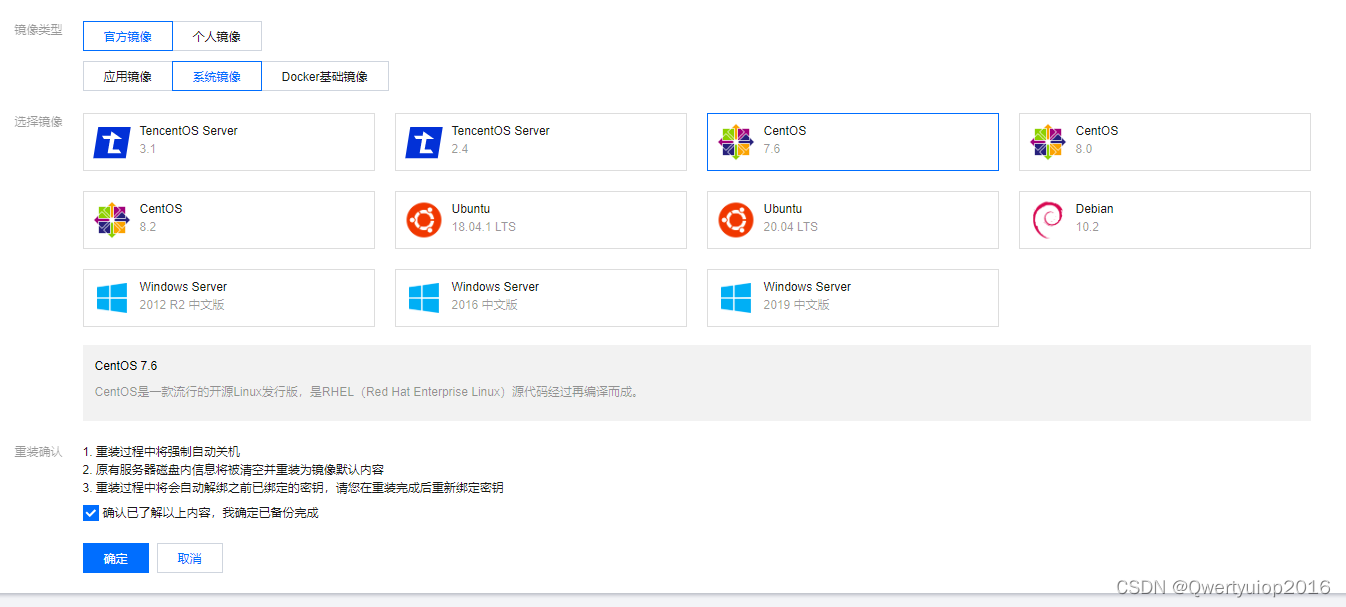Click the 镜像类型 label
1346x607 pixels.
point(38,30)
